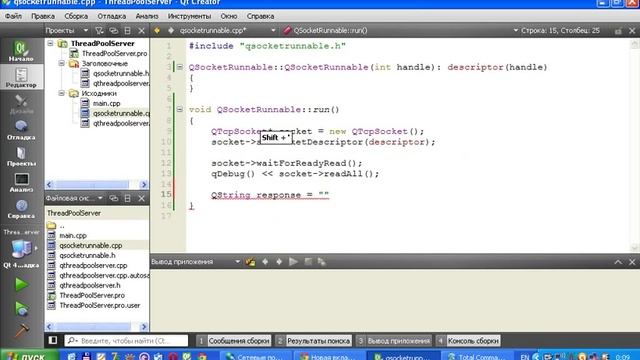Open qthreadpoolserver.h in file system list
The width and height of the screenshot is (640, 360).
[x=90, y=285]
